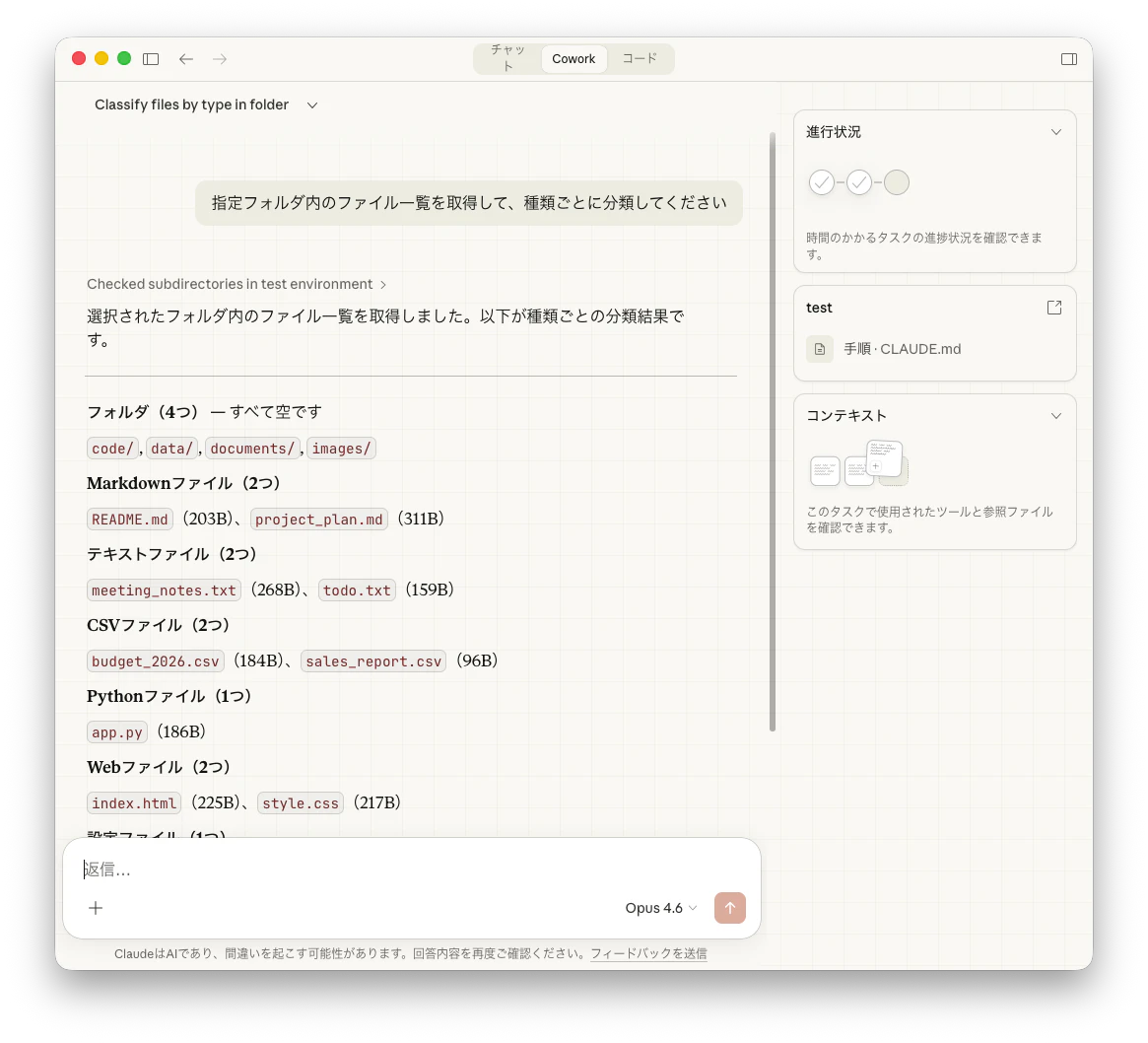Click the 返信 reply input field
Screen dimensions: 1148x1043
(412, 870)
